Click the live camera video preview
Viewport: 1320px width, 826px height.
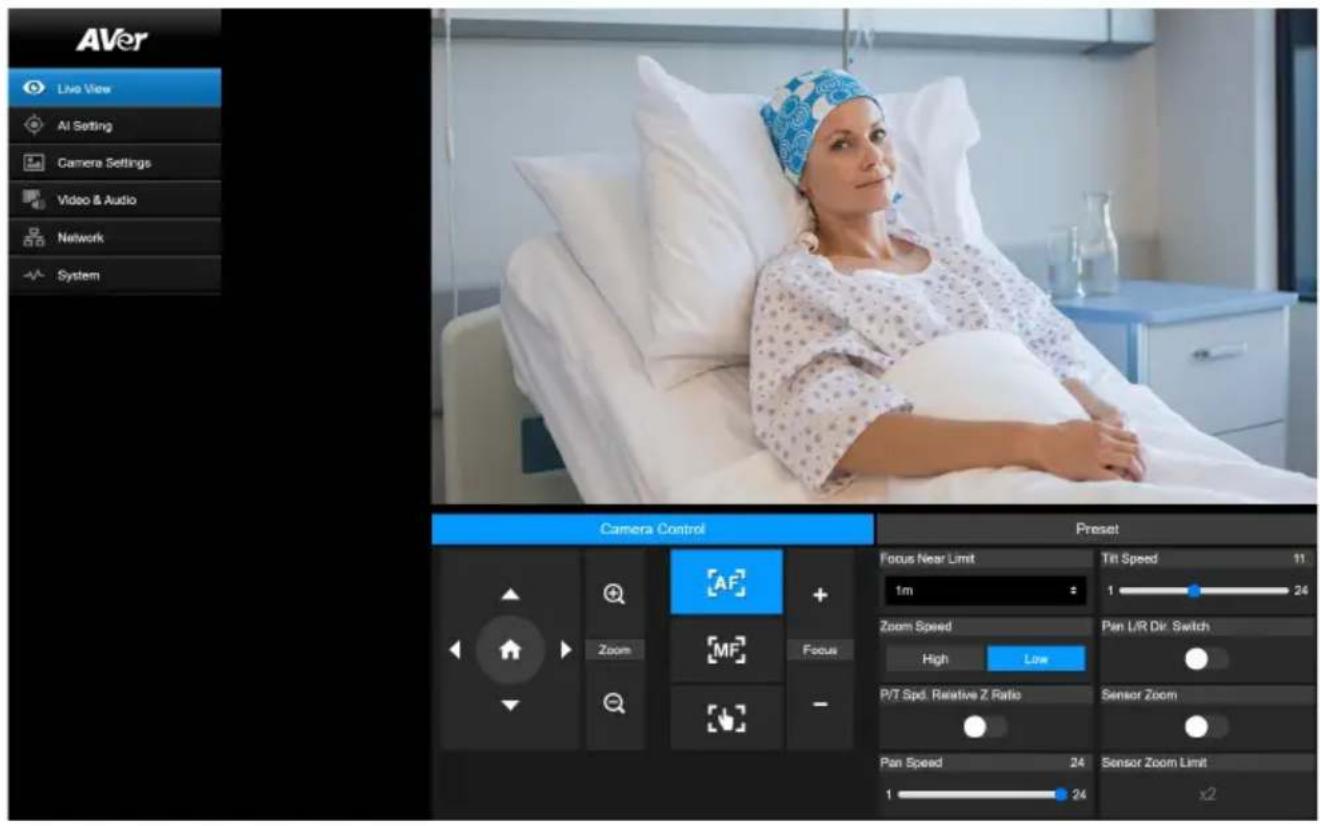(874, 256)
